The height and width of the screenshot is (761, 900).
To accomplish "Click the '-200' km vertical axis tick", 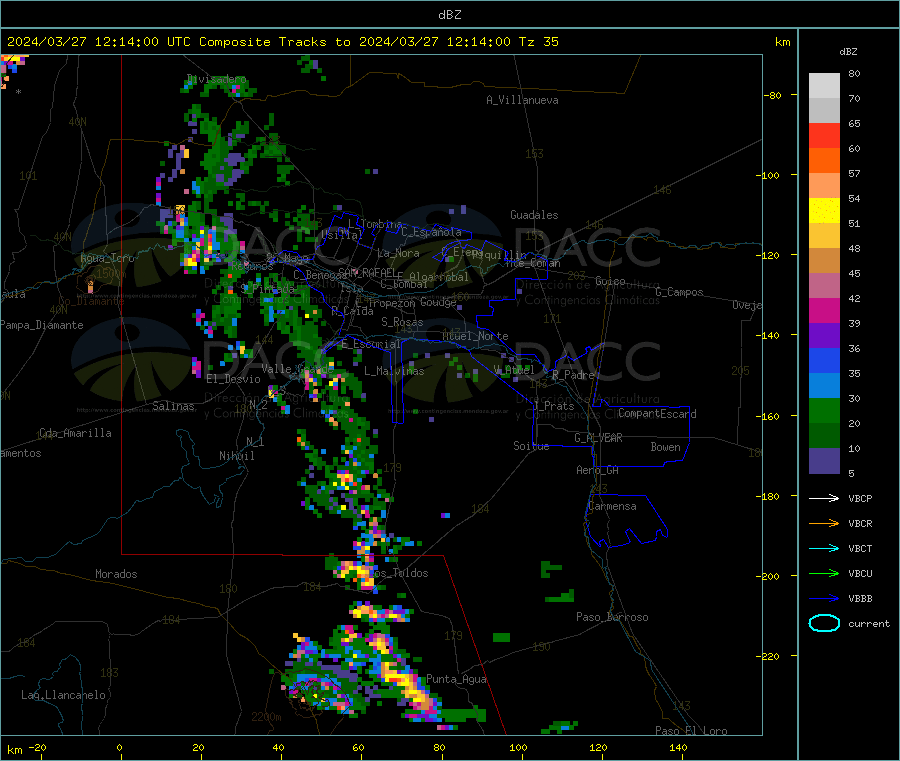I will [767, 576].
